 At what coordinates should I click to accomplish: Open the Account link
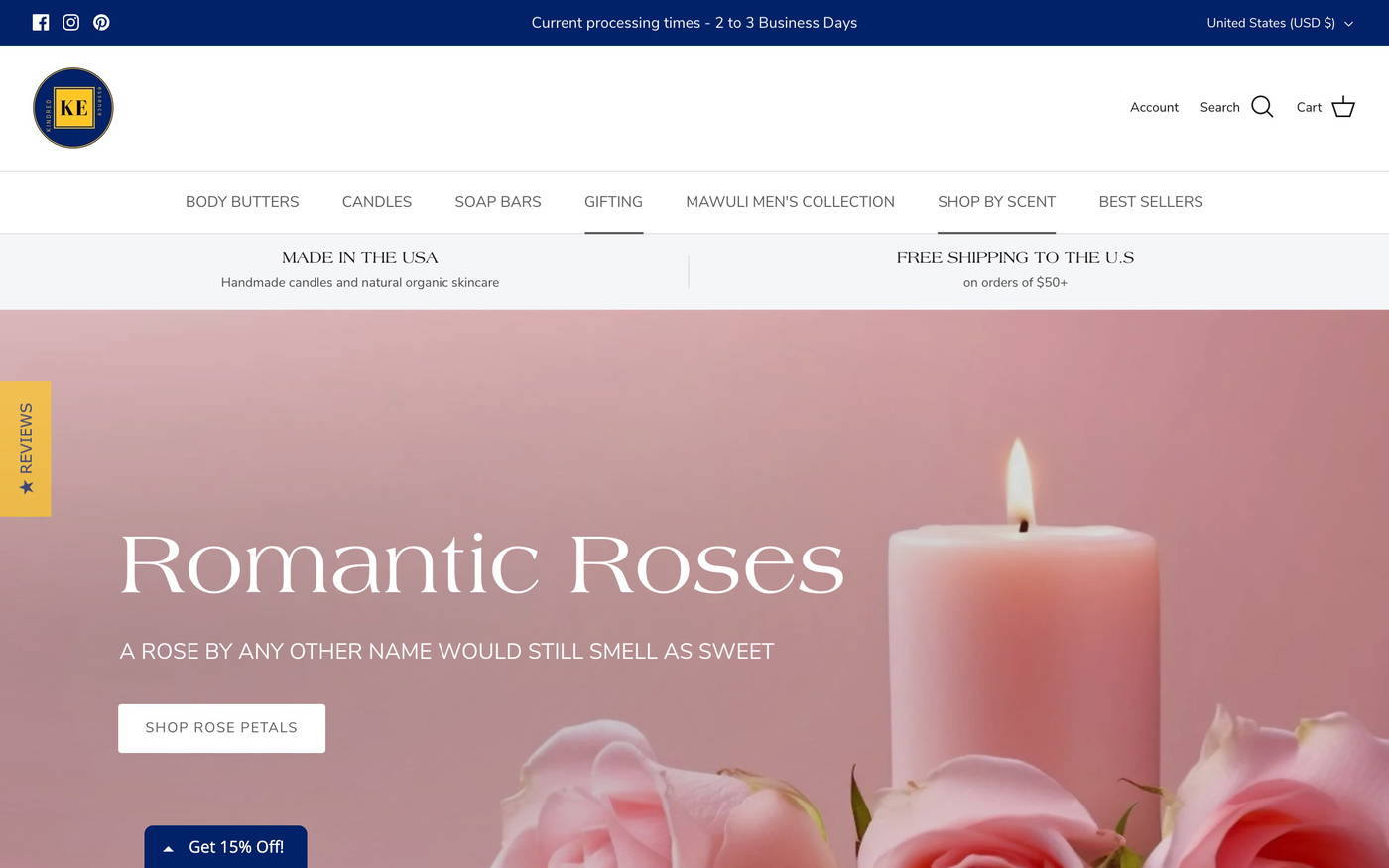coord(1154,107)
